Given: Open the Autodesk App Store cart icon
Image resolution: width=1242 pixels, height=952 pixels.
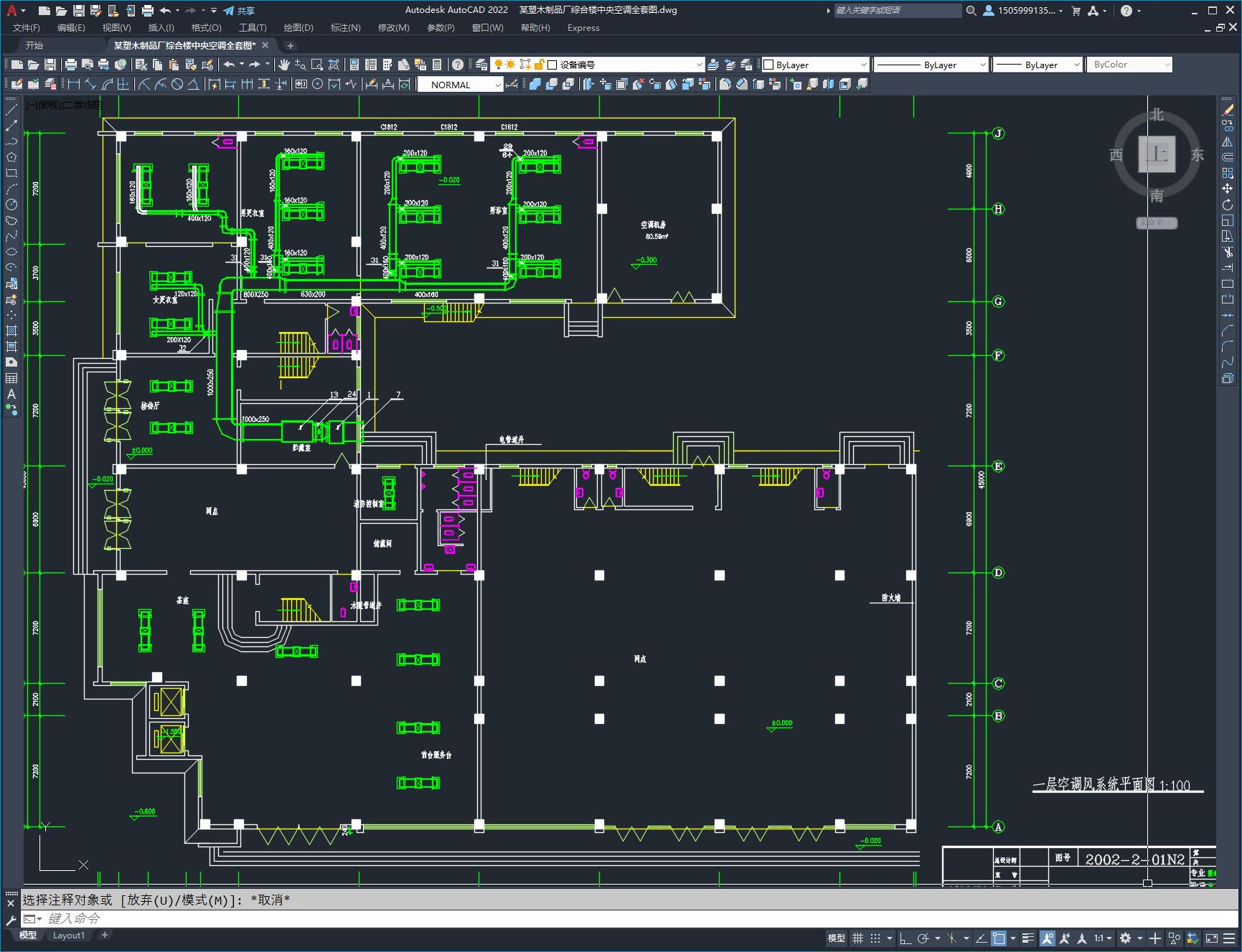Looking at the screenshot, I should pyautogui.click(x=1076, y=11).
